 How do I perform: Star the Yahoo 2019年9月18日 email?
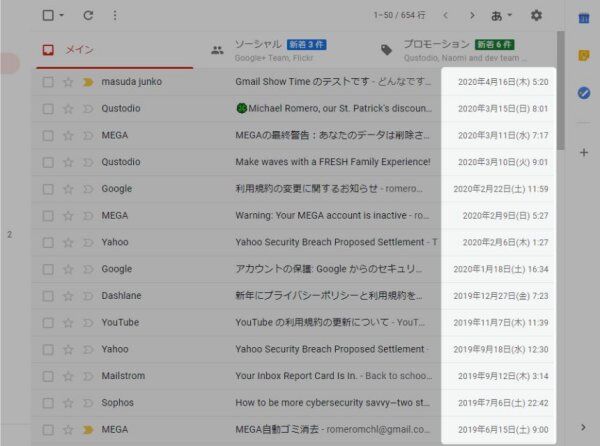point(68,349)
